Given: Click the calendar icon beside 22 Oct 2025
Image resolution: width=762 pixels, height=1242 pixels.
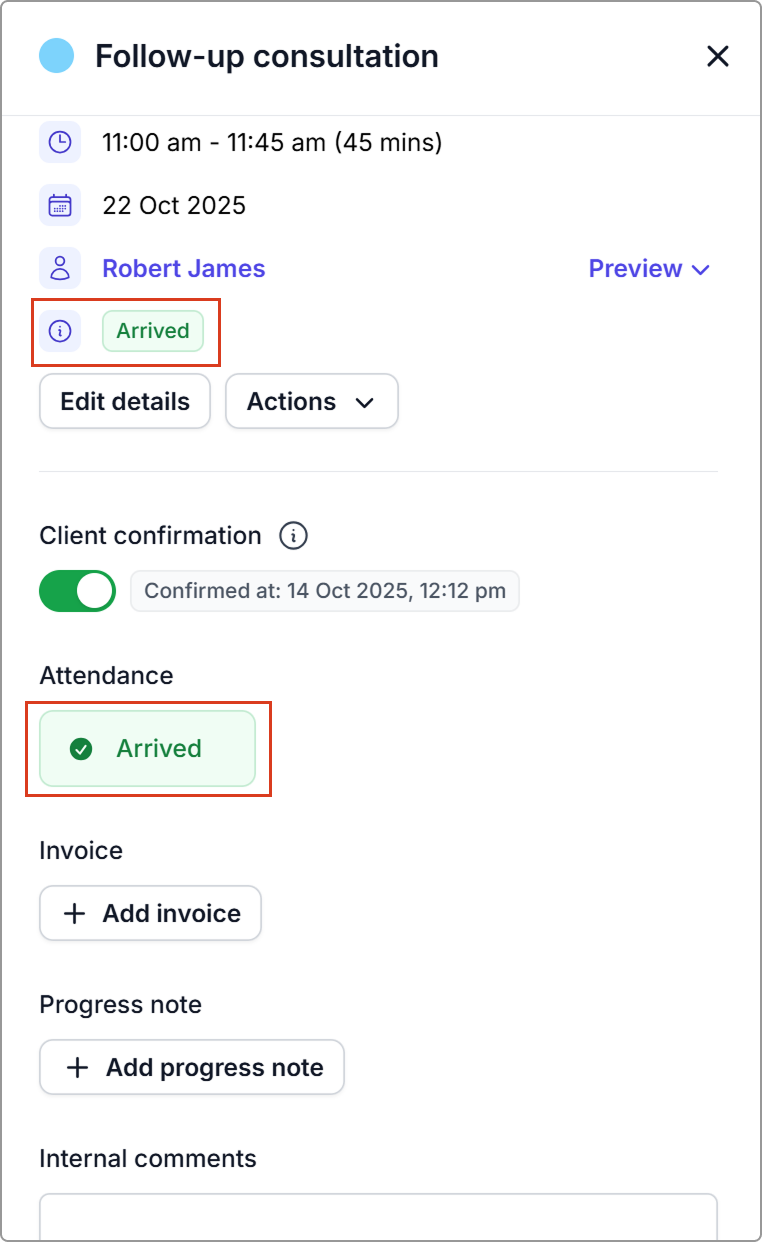Looking at the screenshot, I should tap(60, 206).
